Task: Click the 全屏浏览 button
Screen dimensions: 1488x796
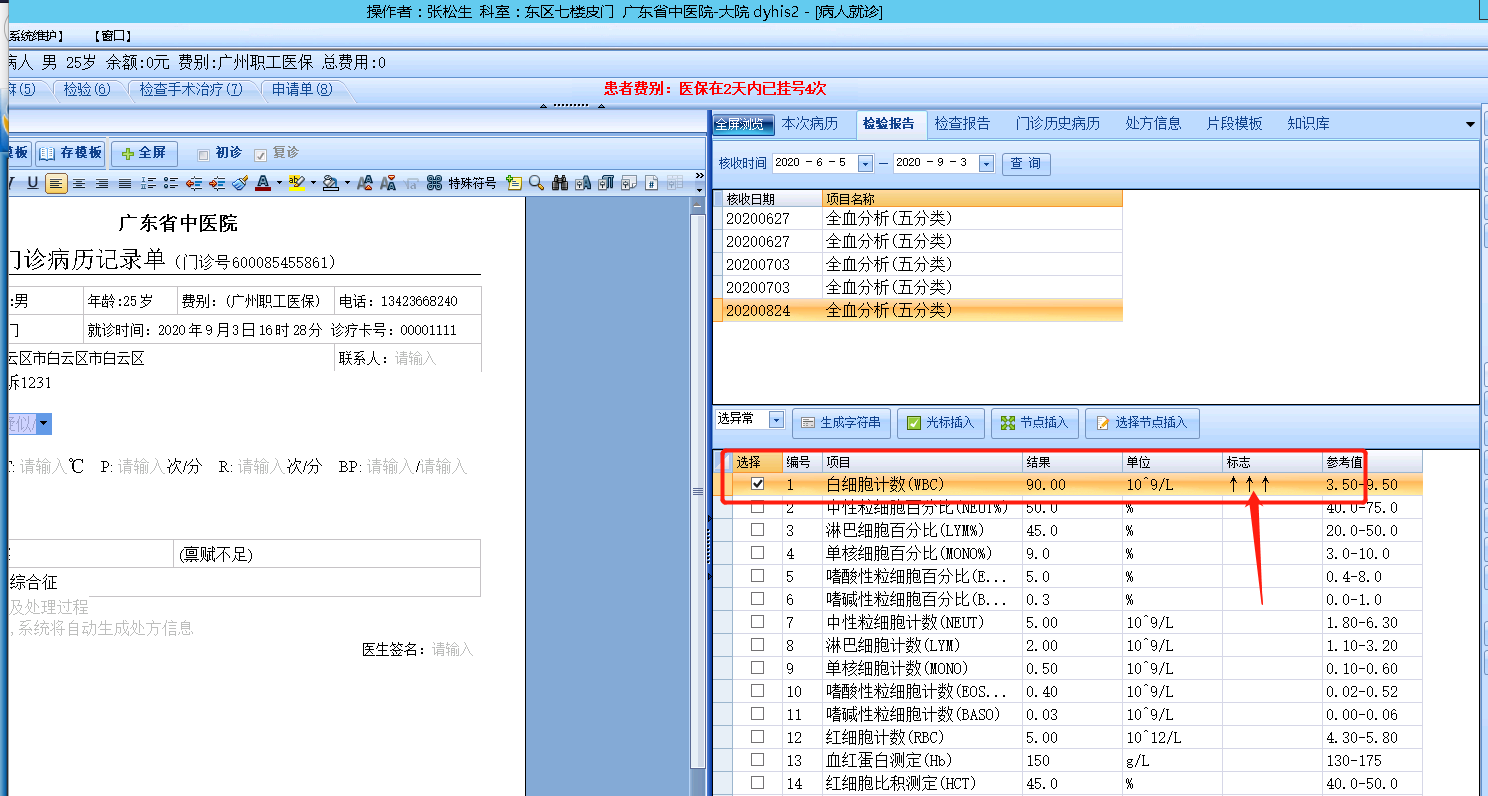Action: coord(744,125)
